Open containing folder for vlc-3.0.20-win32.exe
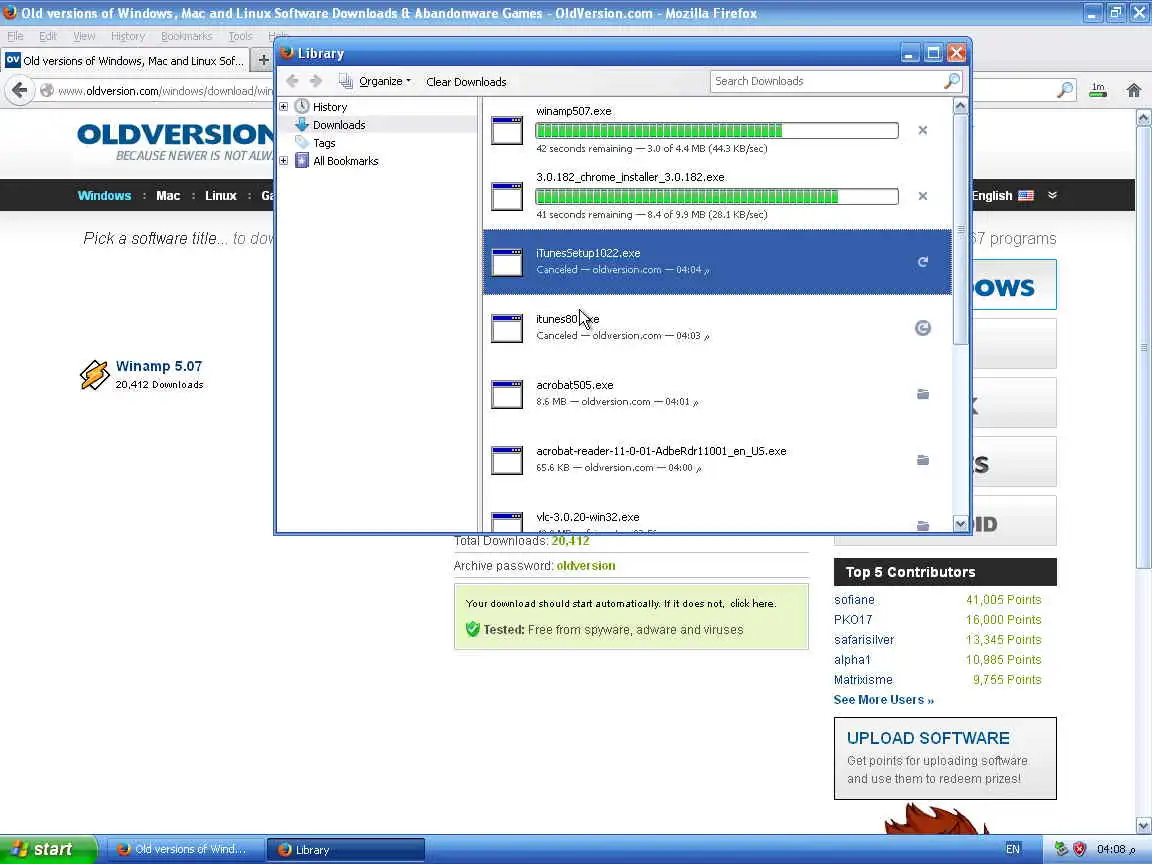This screenshot has width=1152, height=864. [923, 525]
